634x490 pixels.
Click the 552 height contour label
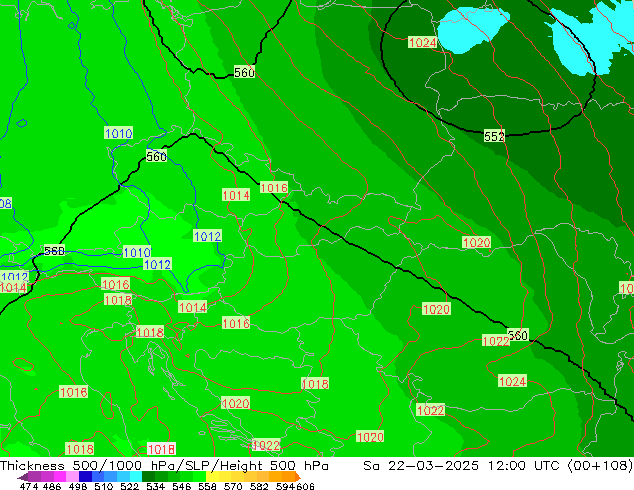pyautogui.click(x=494, y=136)
